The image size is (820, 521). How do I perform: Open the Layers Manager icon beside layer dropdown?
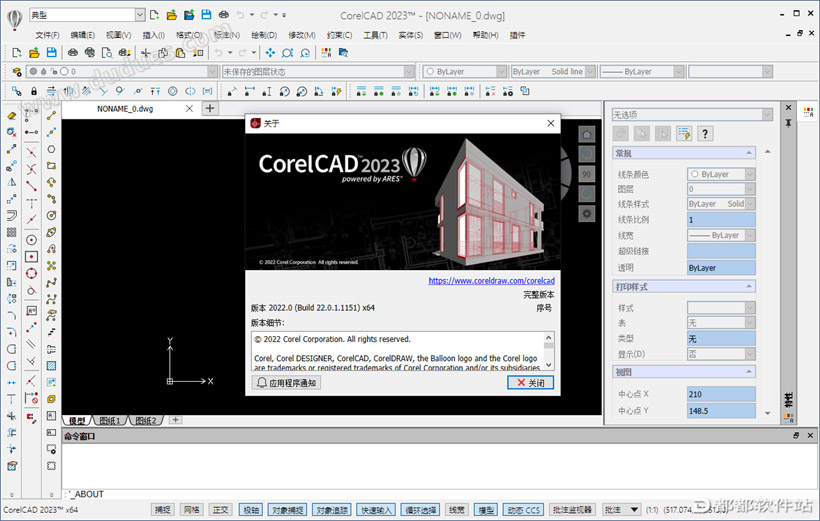pyautogui.click(x=16, y=72)
